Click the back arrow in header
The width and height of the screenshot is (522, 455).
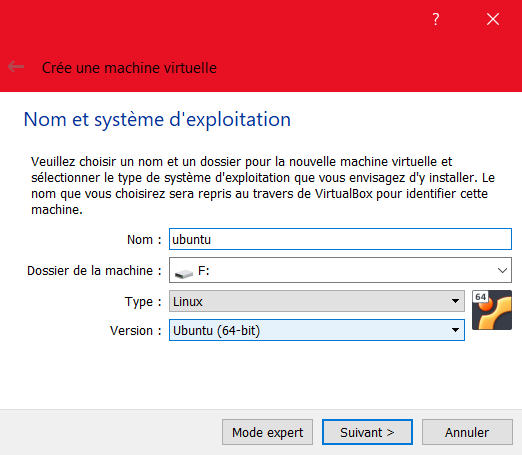point(16,67)
